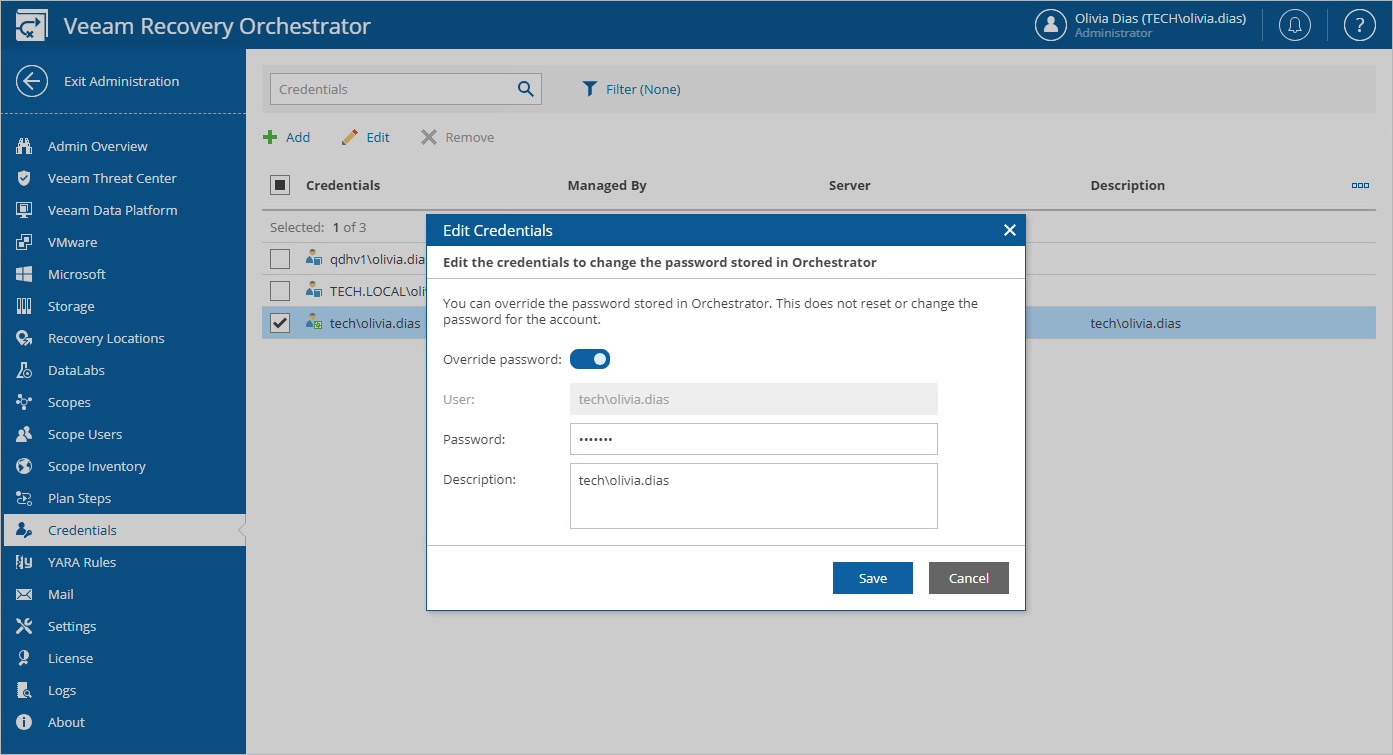This screenshot has height=755, width=1393.
Task: Click the Recovery Locations icon
Action: coord(25,338)
